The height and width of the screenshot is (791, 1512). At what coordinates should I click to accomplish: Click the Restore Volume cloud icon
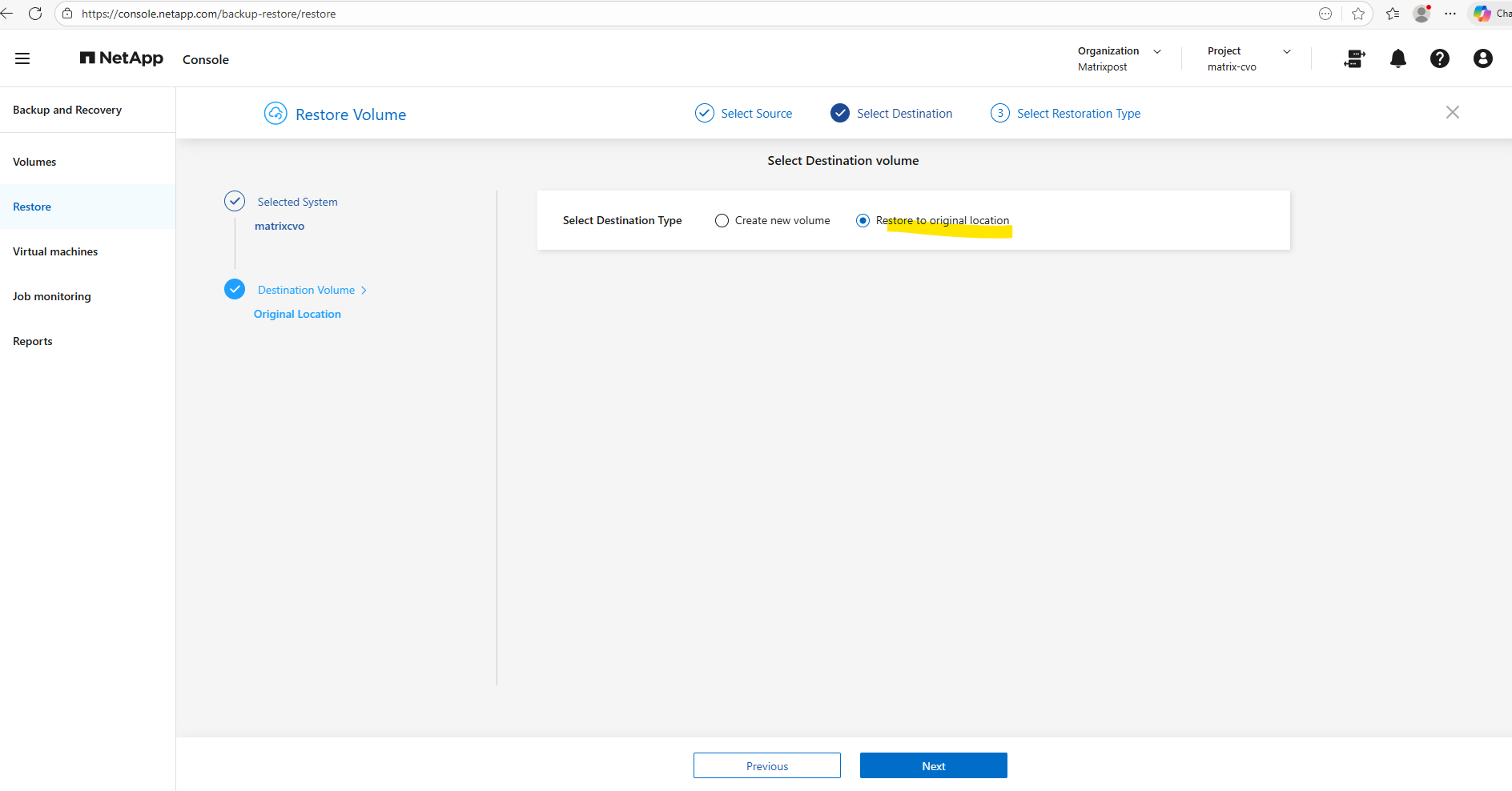pos(275,114)
